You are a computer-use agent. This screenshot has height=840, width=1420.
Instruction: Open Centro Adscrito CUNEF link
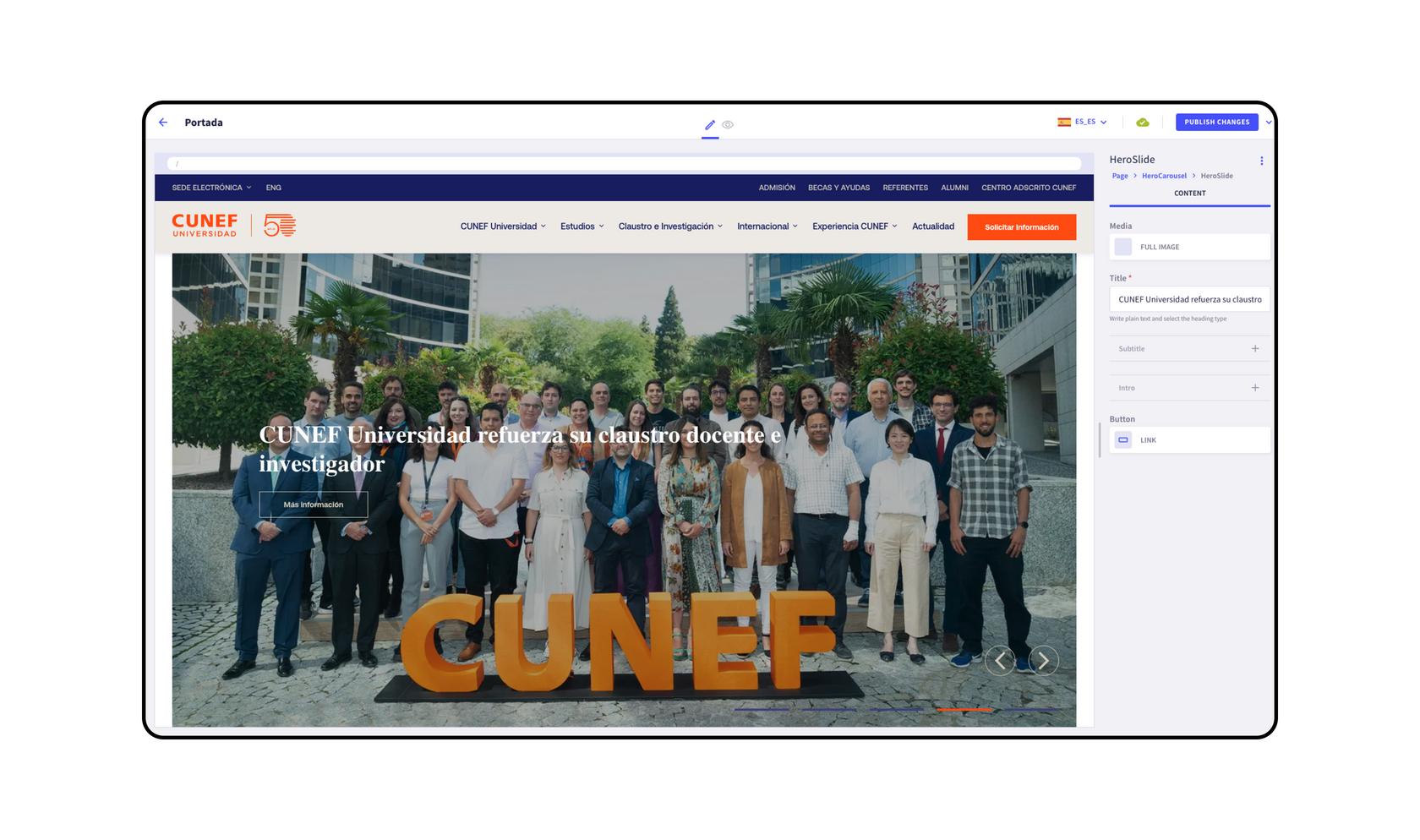(x=1029, y=188)
